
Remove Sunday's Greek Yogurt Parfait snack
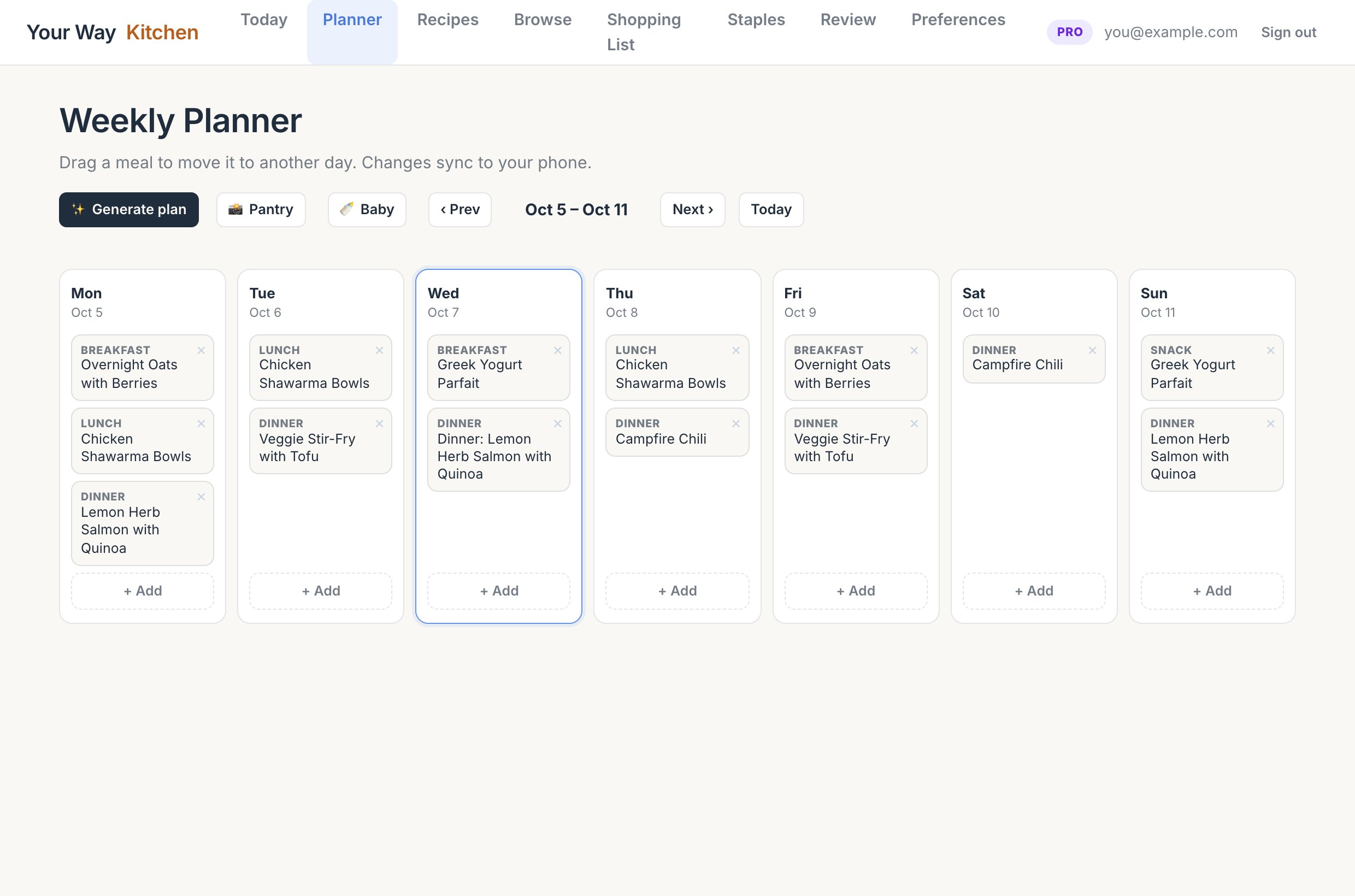pos(1271,350)
